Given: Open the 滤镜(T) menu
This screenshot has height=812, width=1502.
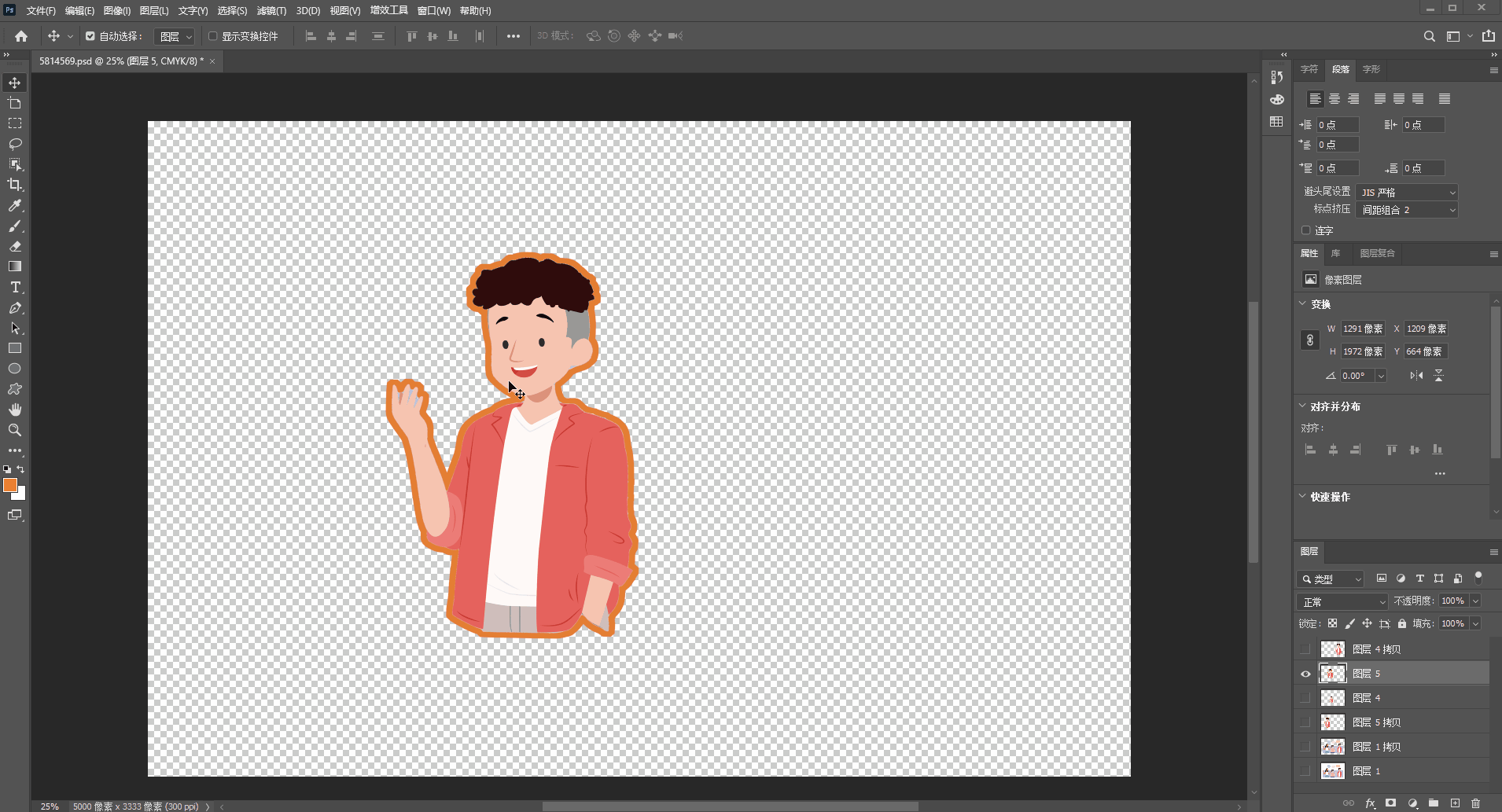Looking at the screenshot, I should 271,11.
